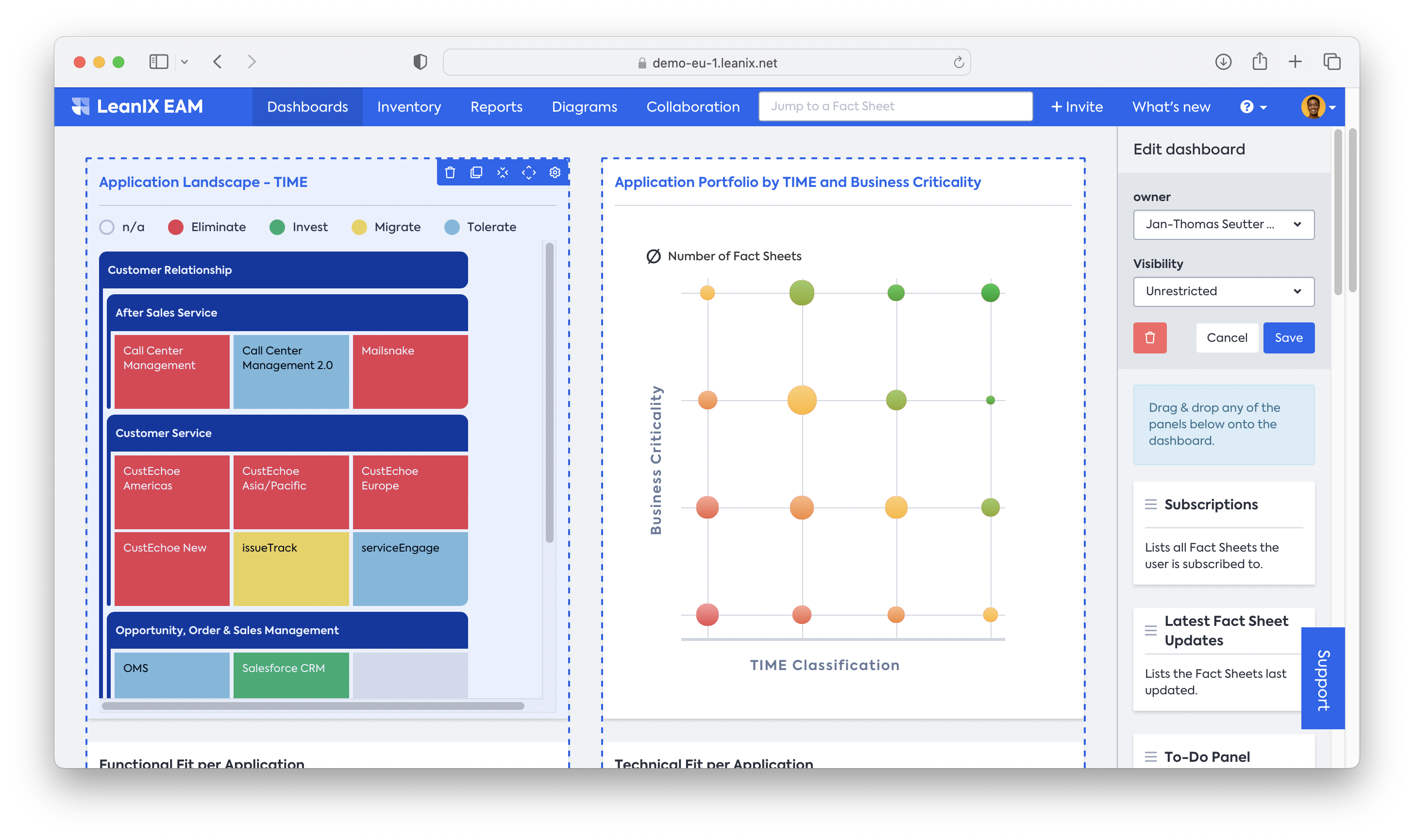Duplicate the Application Landscape panel

476,173
